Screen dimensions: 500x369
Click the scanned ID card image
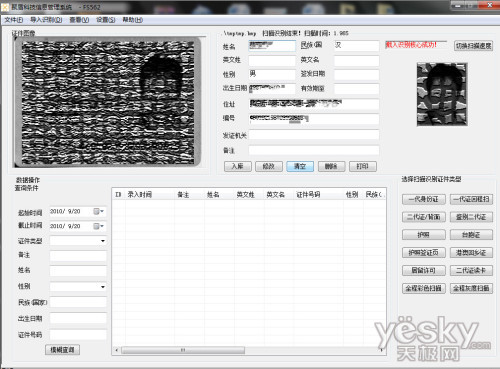(107, 102)
